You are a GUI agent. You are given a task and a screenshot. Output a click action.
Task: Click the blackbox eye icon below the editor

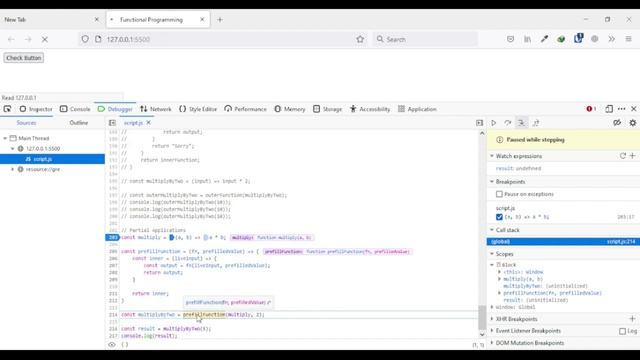pyautogui.click(x=112, y=344)
